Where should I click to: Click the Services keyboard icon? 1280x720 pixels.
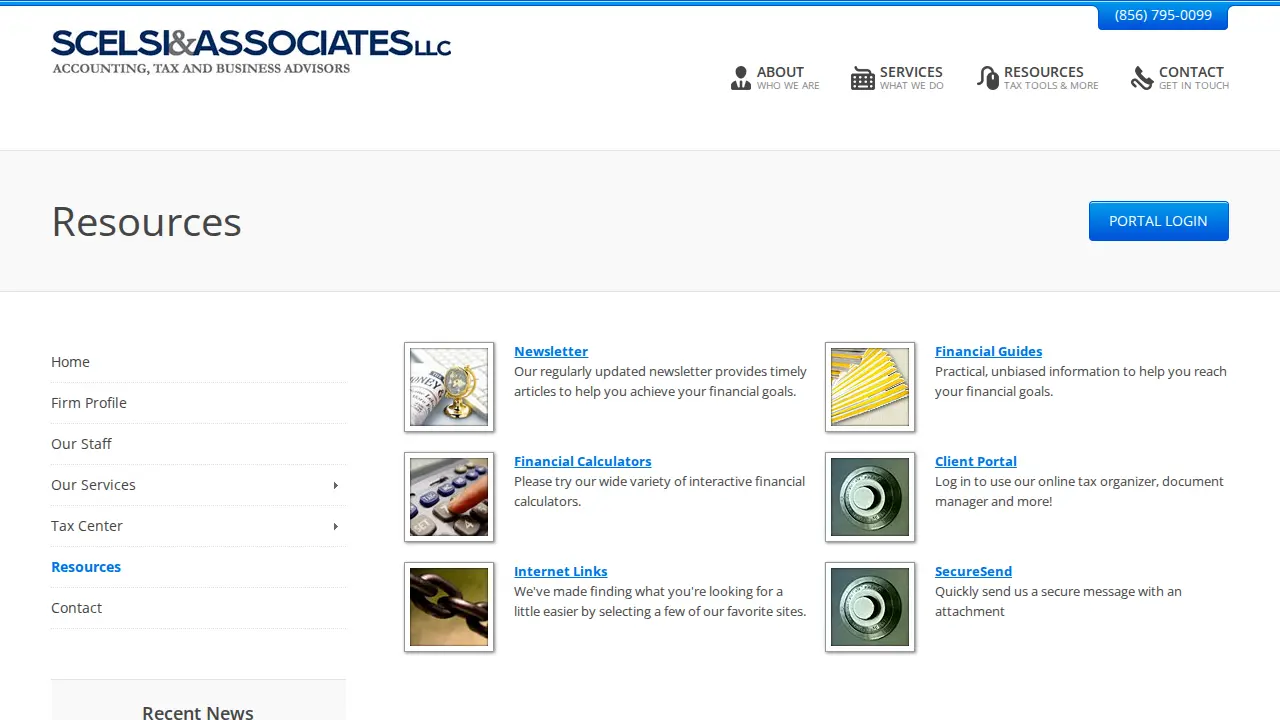(x=862, y=78)
